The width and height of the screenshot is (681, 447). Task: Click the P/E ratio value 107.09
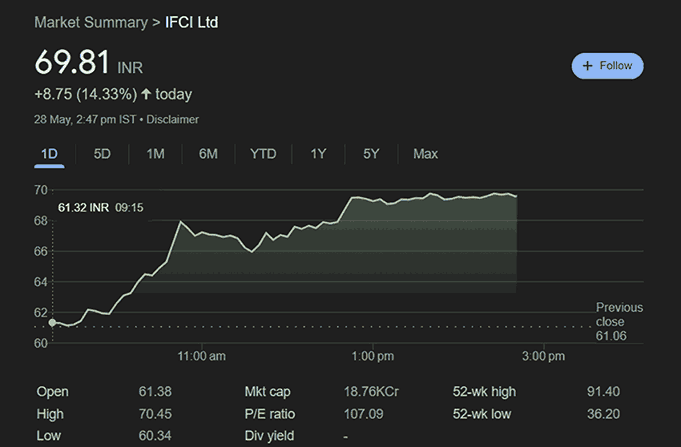(364, 414)
